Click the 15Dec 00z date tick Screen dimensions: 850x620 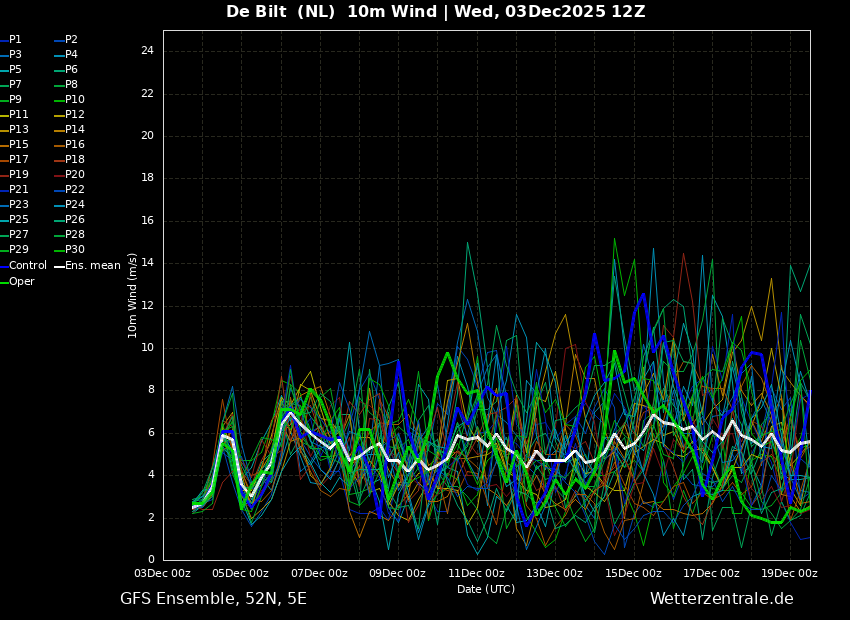633,573
